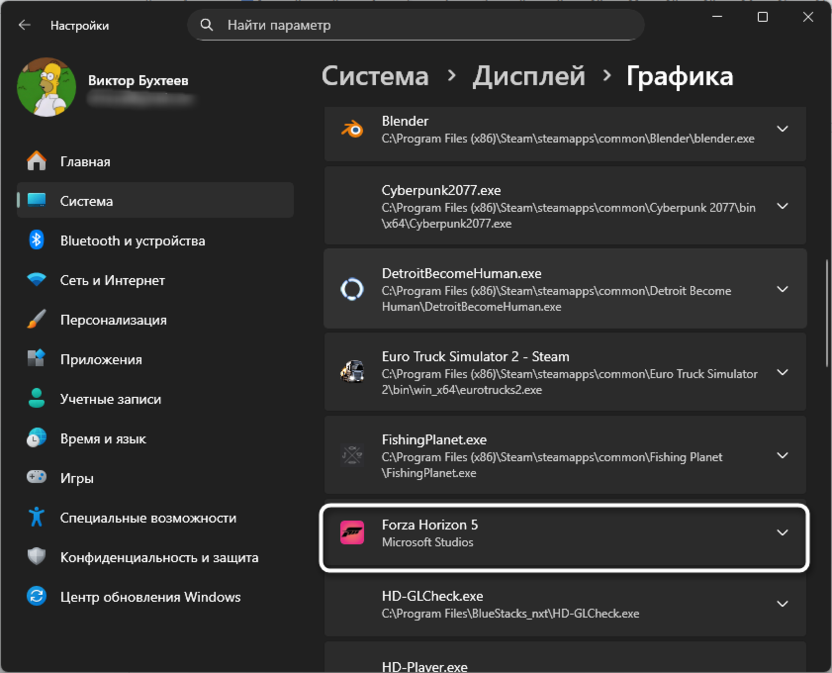The height and width of the screenshot is (673, 832).
Task: Click the Центр обновления Windows icon
Action: (x=37, y=596)
